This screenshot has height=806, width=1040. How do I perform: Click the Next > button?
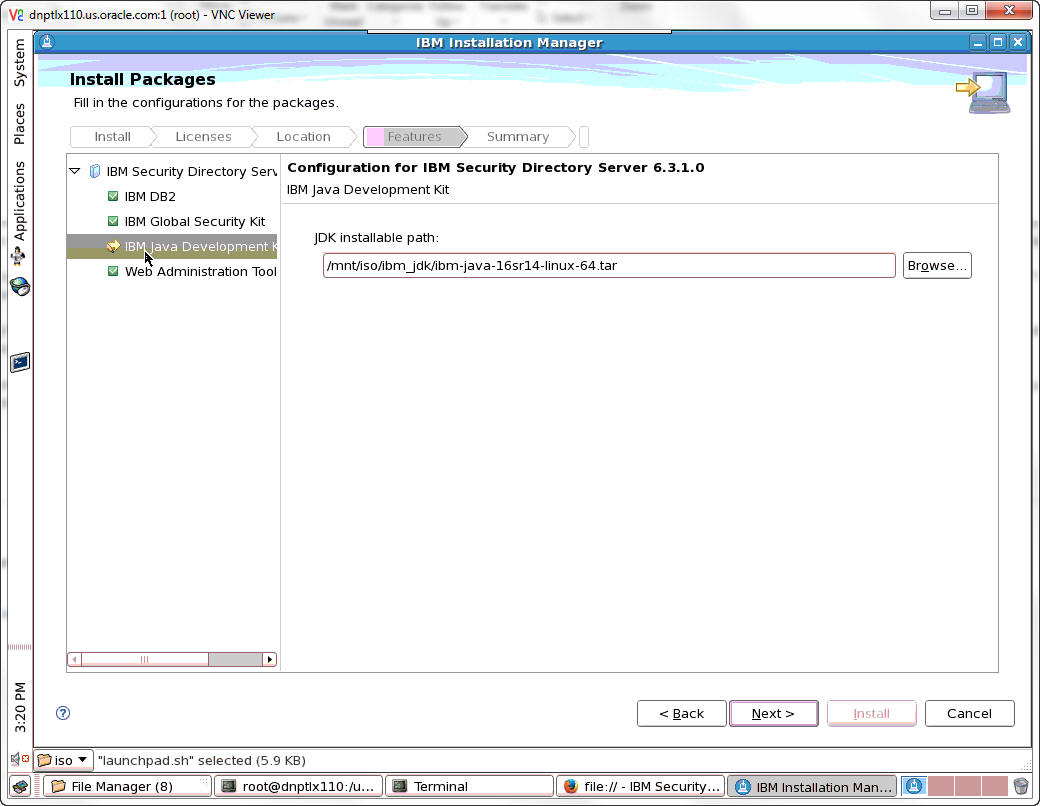(x=773, y=713)
